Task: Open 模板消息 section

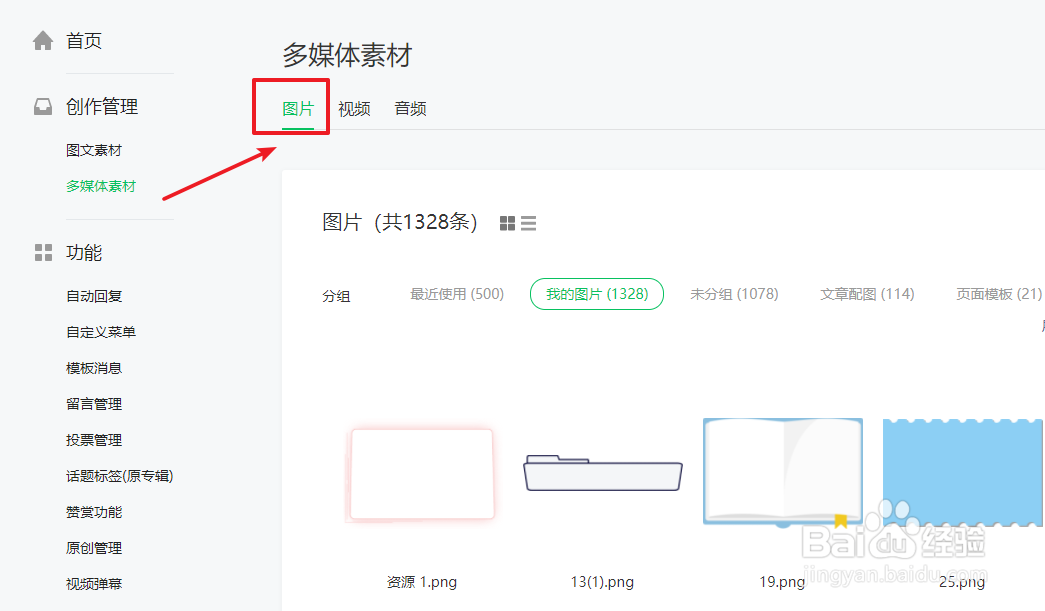Action: (93, 367)
